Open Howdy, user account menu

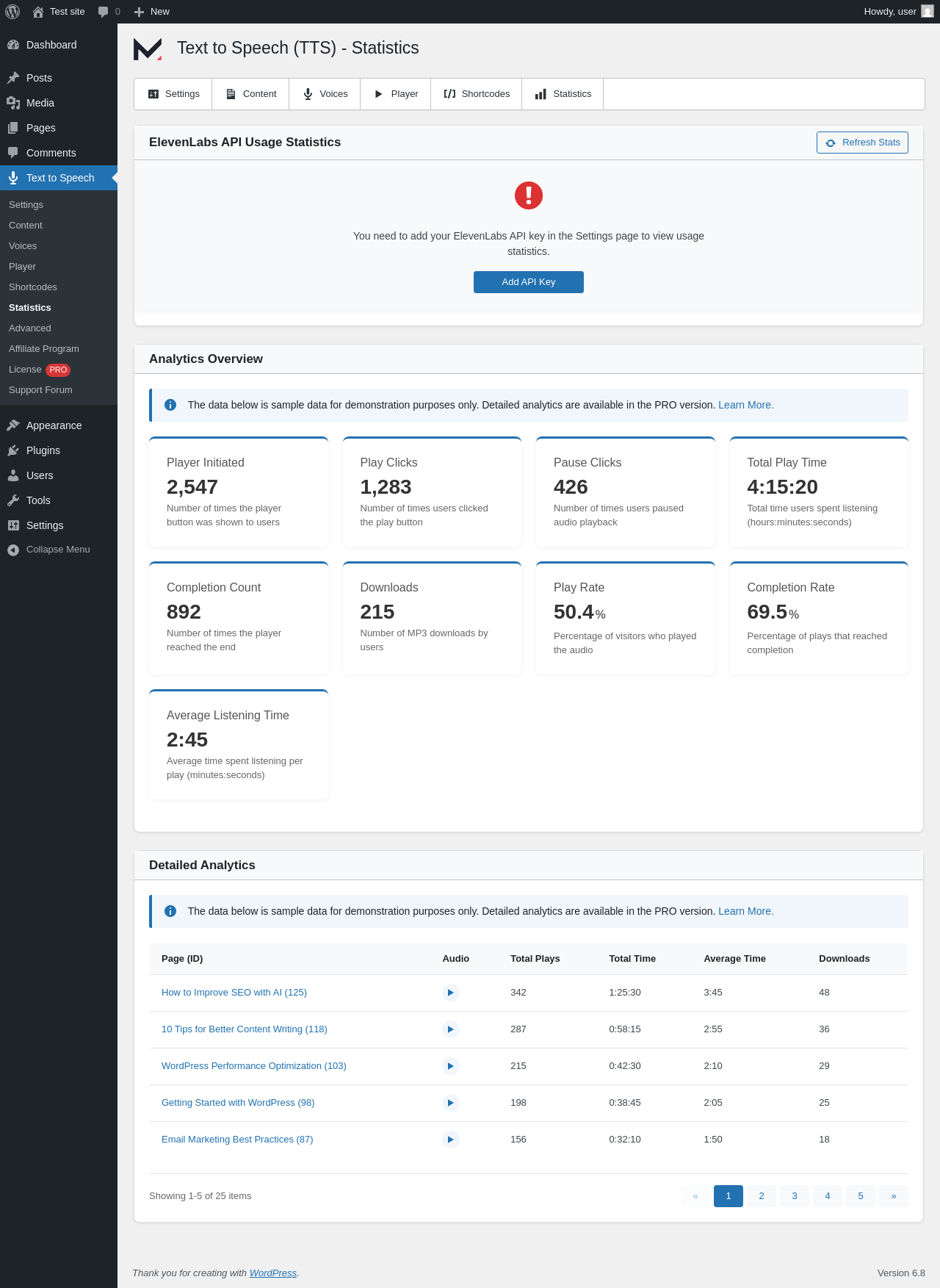(898, 12)
